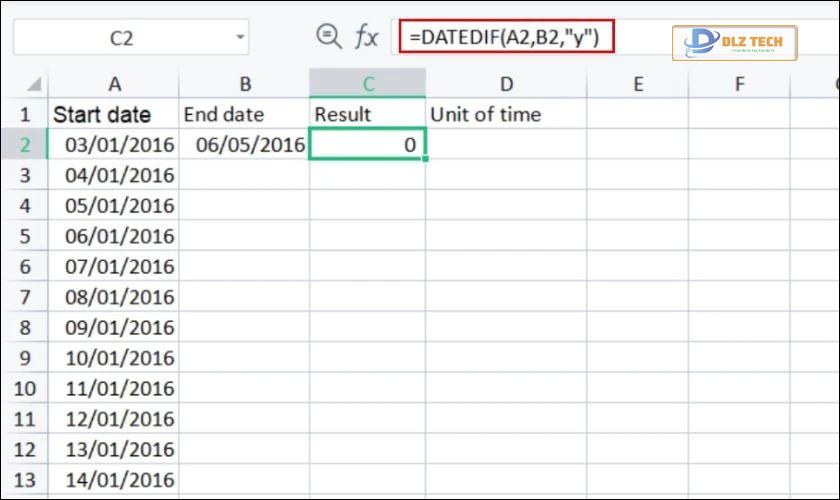Open the fx insert function button
Viewport: 840px width, 500px height.
click(366, 37)
